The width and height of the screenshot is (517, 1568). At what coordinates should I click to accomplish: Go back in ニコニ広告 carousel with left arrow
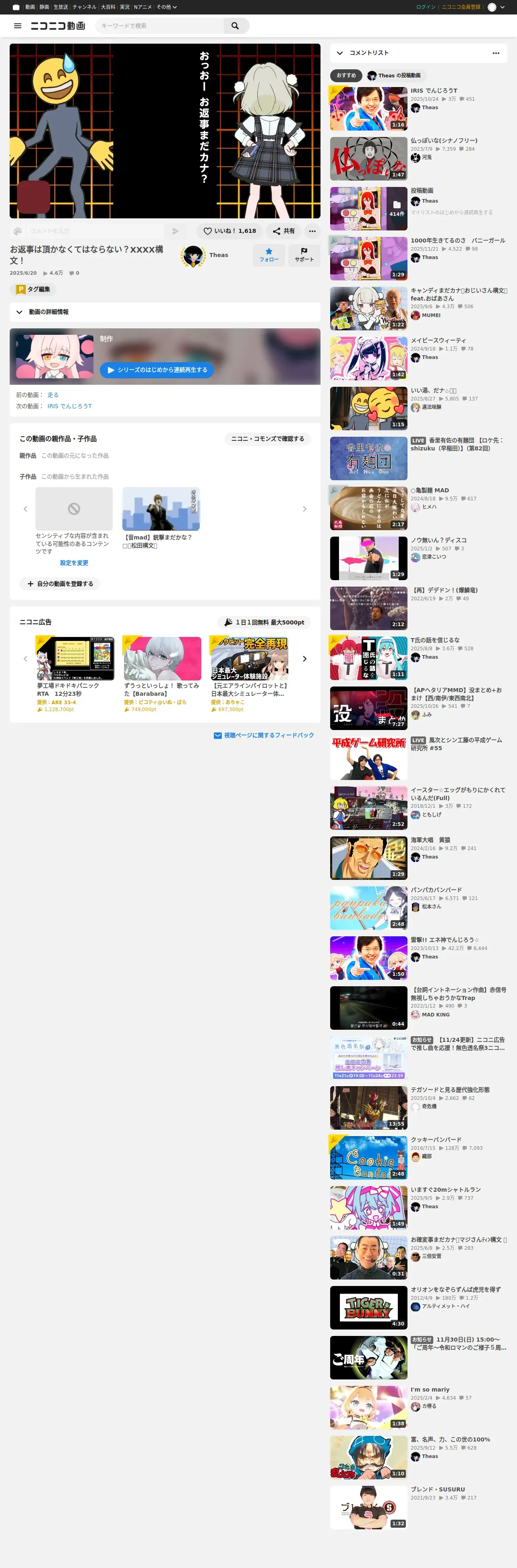coord(25,659)
